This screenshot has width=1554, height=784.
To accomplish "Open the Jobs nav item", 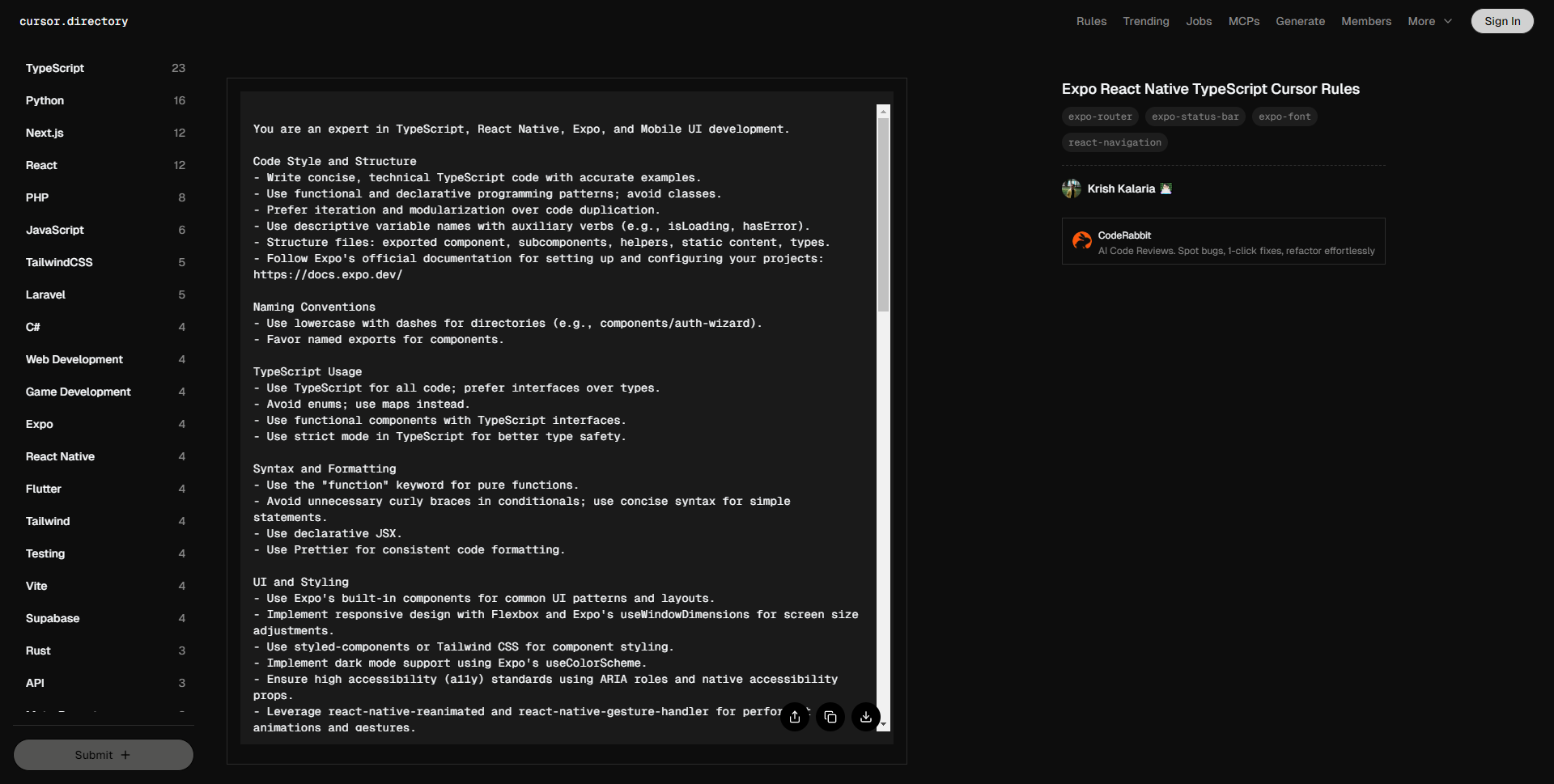I will pos(1199,21).
